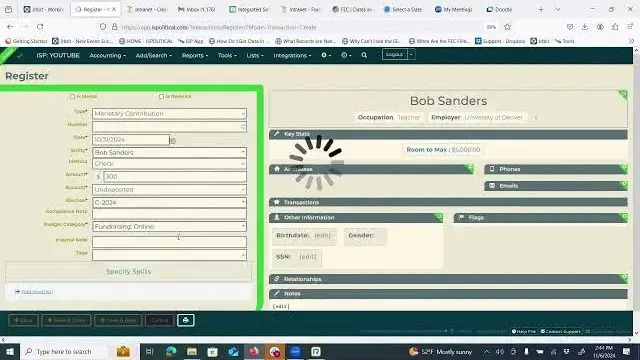Click into the Amount field showing 300

tap(175, 176)
